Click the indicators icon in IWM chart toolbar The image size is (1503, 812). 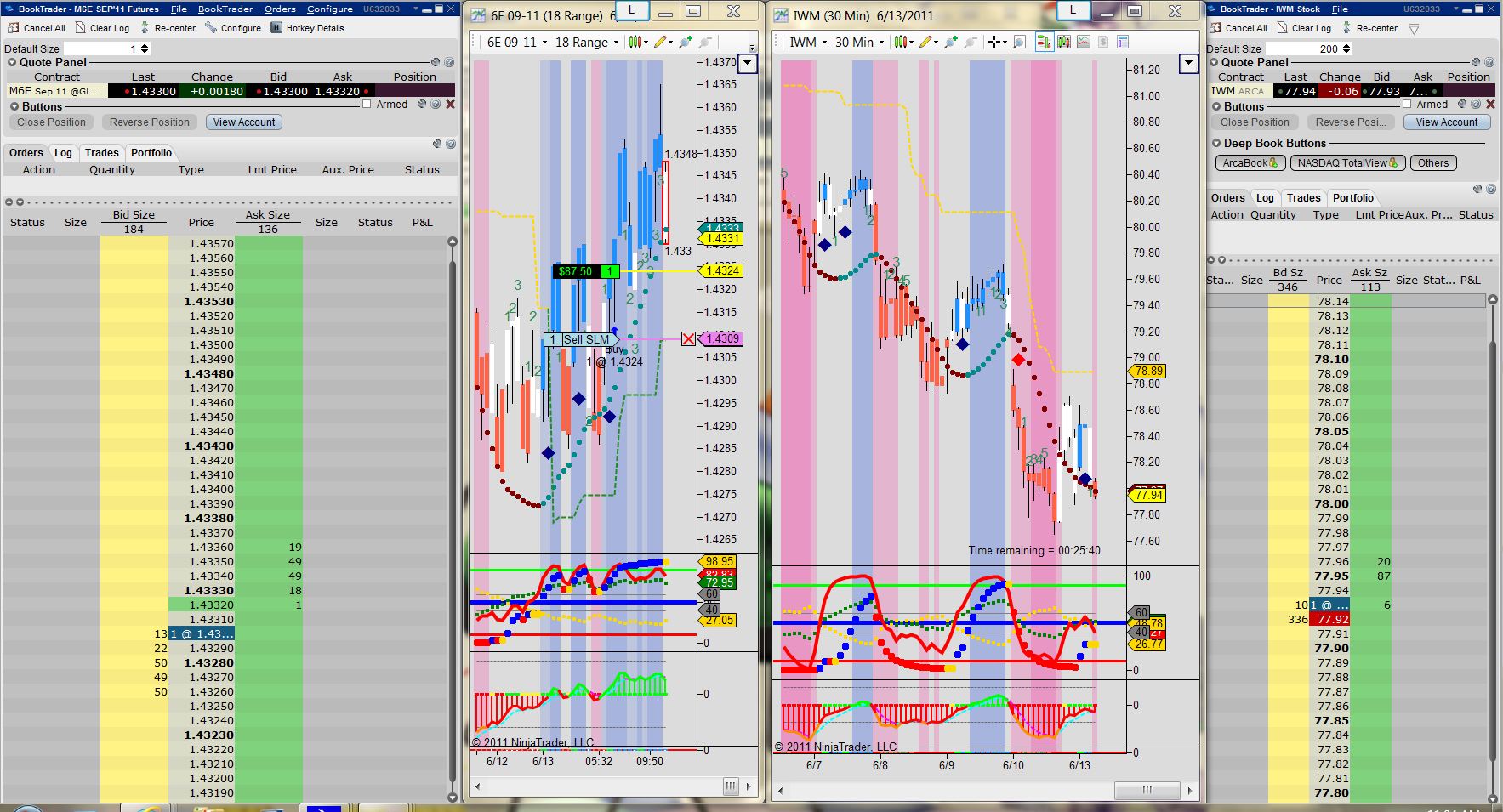pos(1064,43)
